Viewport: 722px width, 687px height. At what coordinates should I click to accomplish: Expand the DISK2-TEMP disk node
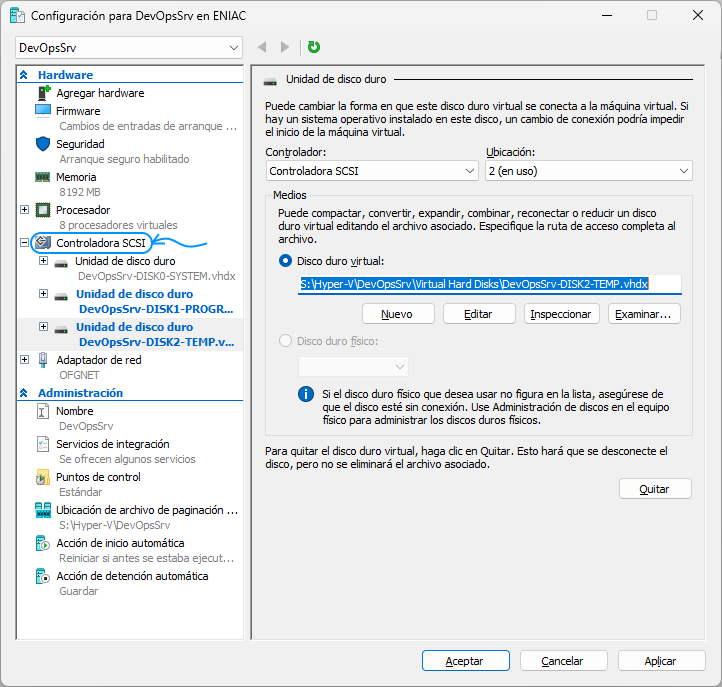coord(43,326)
